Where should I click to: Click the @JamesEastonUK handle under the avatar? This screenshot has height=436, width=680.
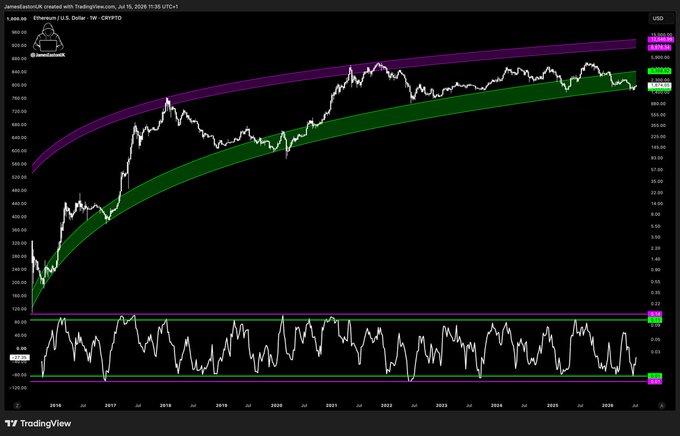coord(48,55)
